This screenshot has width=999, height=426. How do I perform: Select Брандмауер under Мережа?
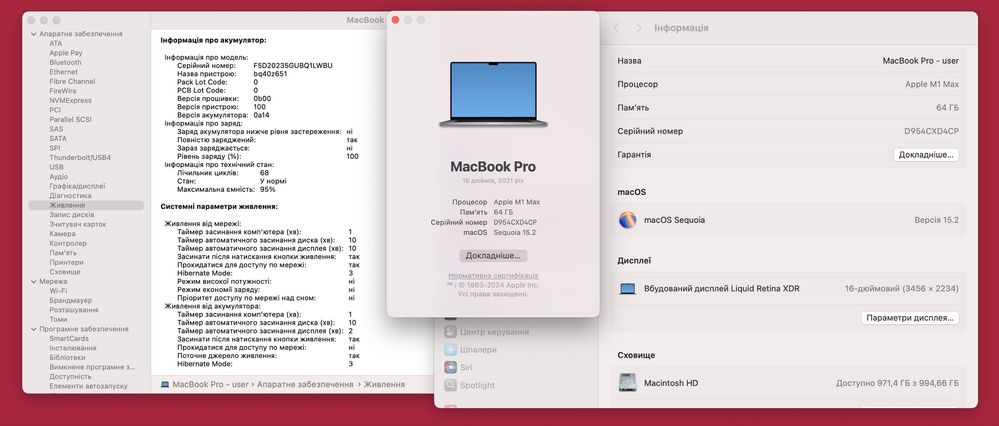pyautogui.click(x=71, y=300)
